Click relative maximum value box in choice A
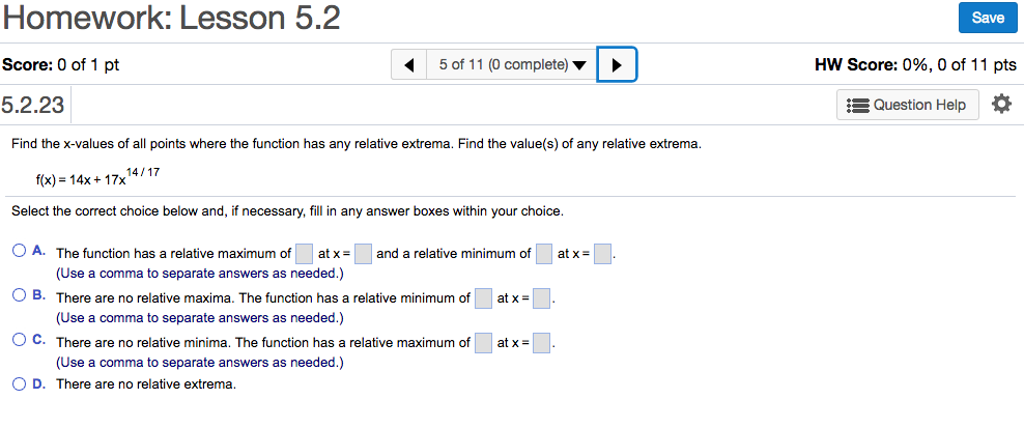Screen dimensions: 1024x428 pos(304,254)
